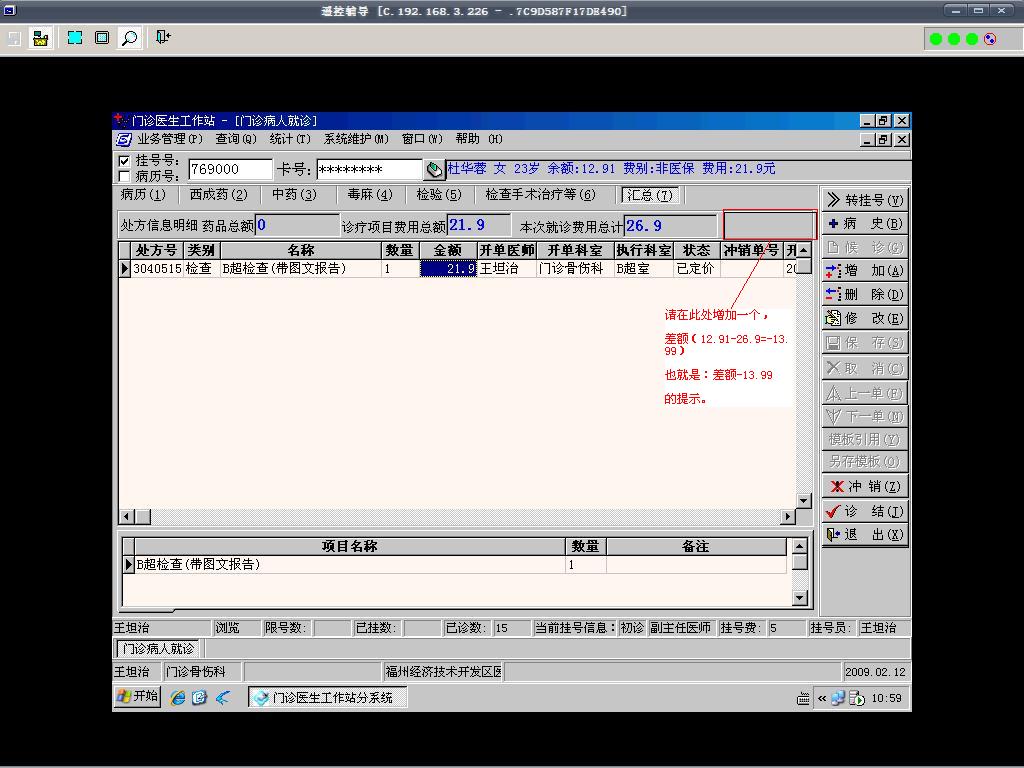1024x768 pixels.
Task: Open 窗口(W) menu
Action: 422,139
